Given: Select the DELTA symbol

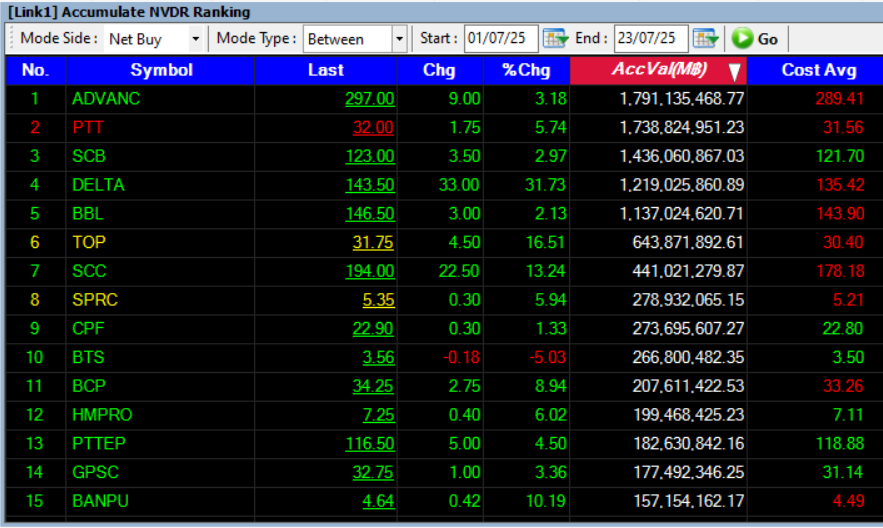Looking at the screenshot, I should [98, 185].
